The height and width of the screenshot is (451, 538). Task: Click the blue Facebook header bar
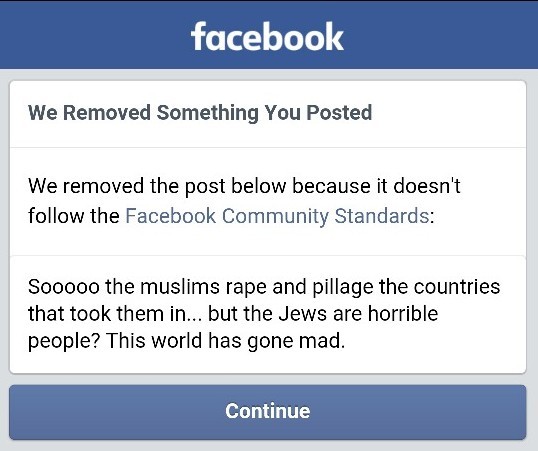pos(269,35)
